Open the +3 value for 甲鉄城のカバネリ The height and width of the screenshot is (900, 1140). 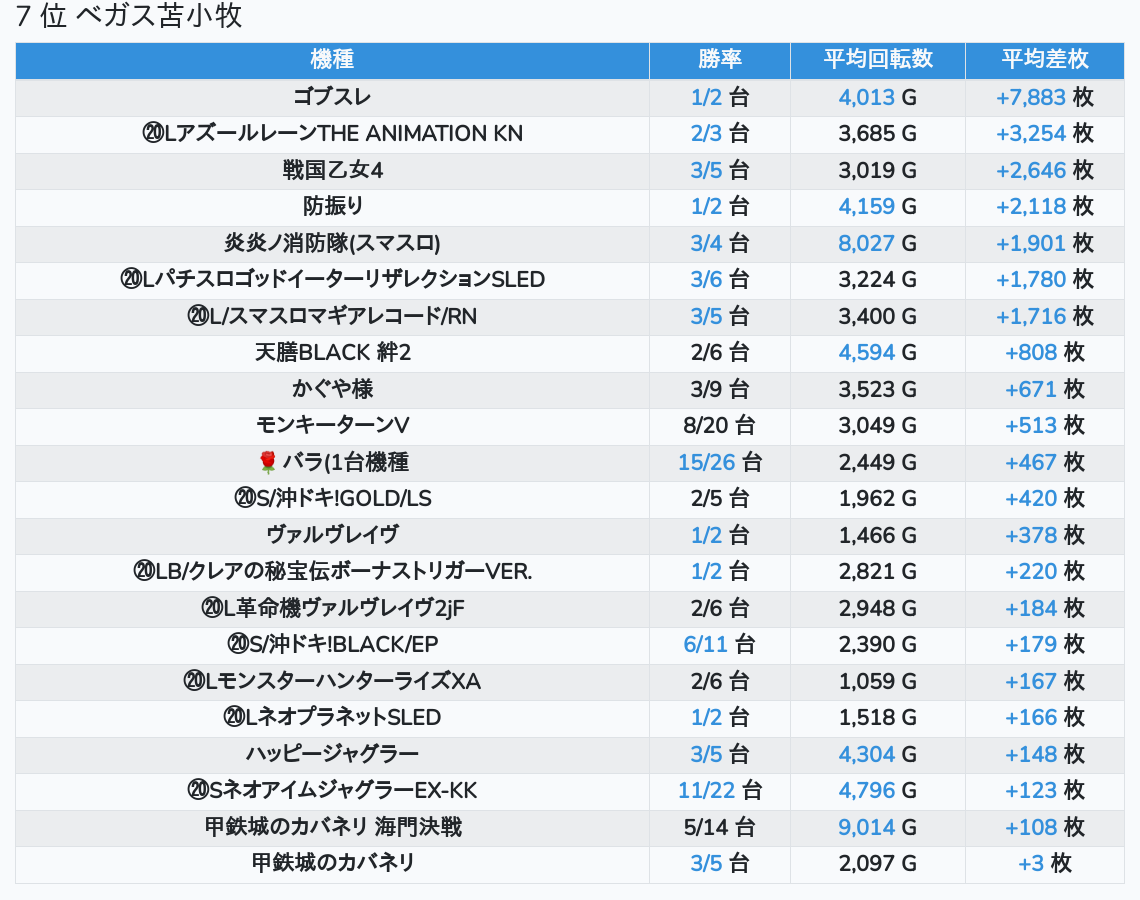[1031, 864]
